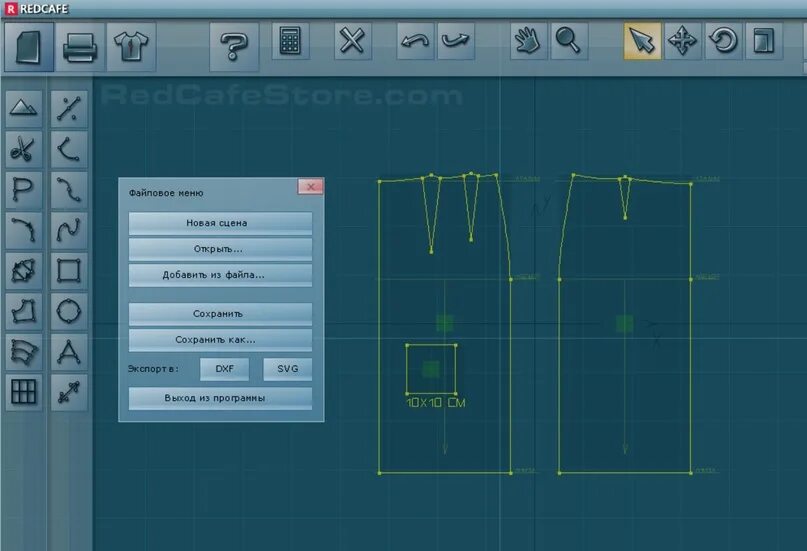Screen dimensions: 807x551
Task: Redo with the right curved arrow
Action: tap(455, 41)
